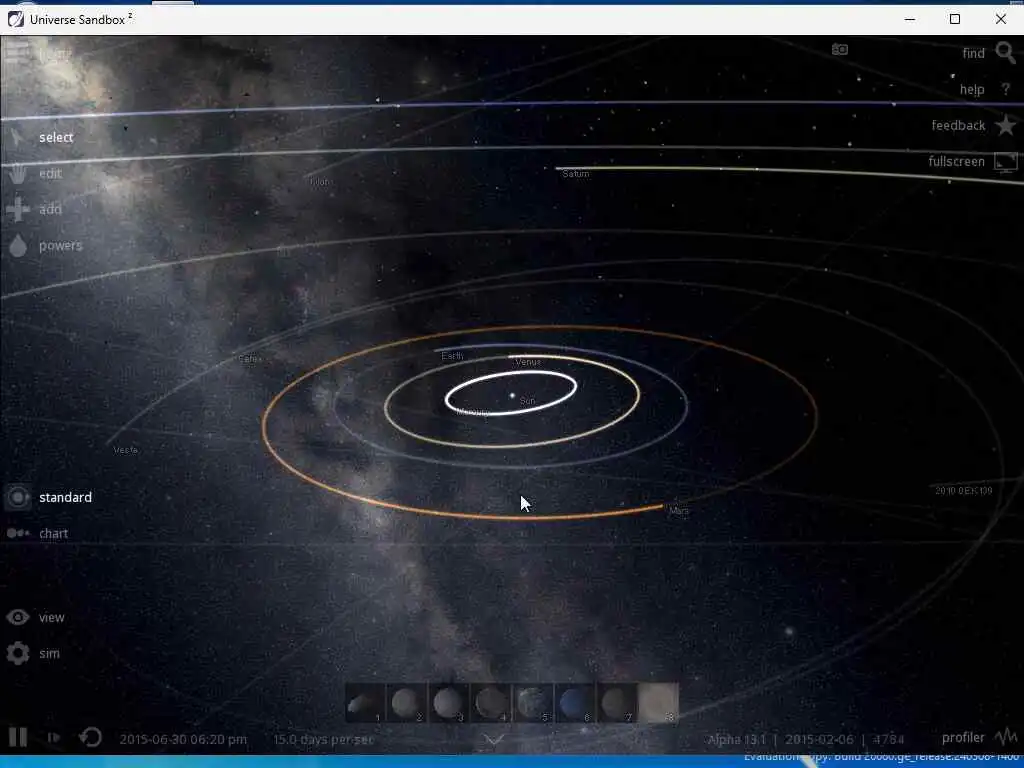Pause the simulation
The image size is (1024, 768).
point(18,737)
